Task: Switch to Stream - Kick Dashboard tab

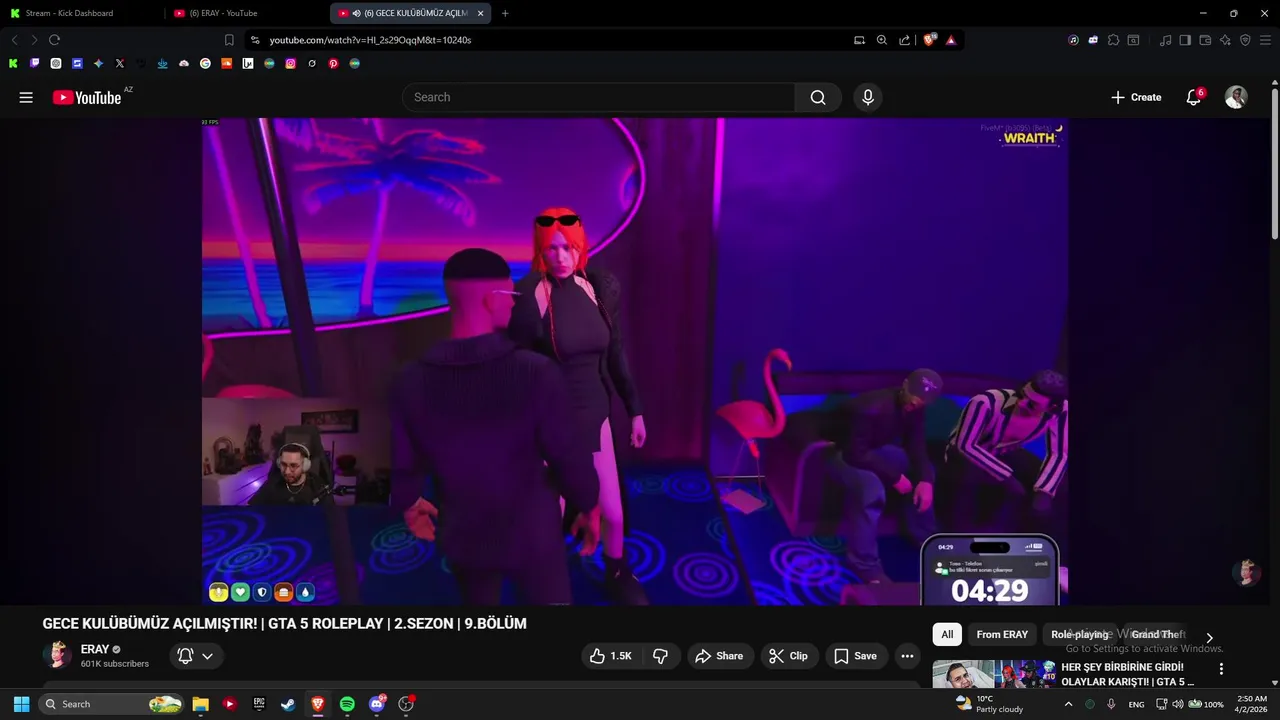Action: click(83, 13)
